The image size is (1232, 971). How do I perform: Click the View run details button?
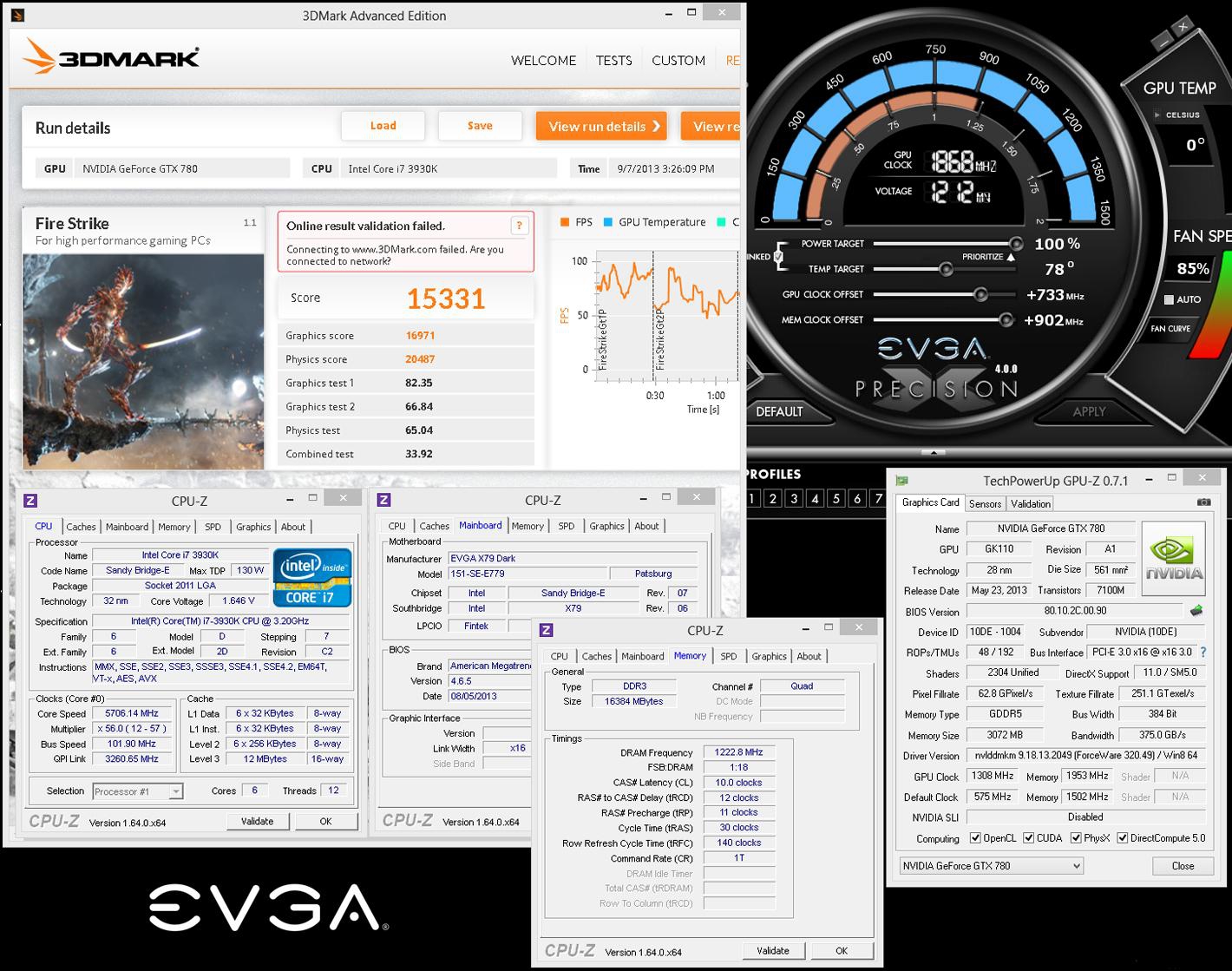pyautogui.click(x=601, y=127)
